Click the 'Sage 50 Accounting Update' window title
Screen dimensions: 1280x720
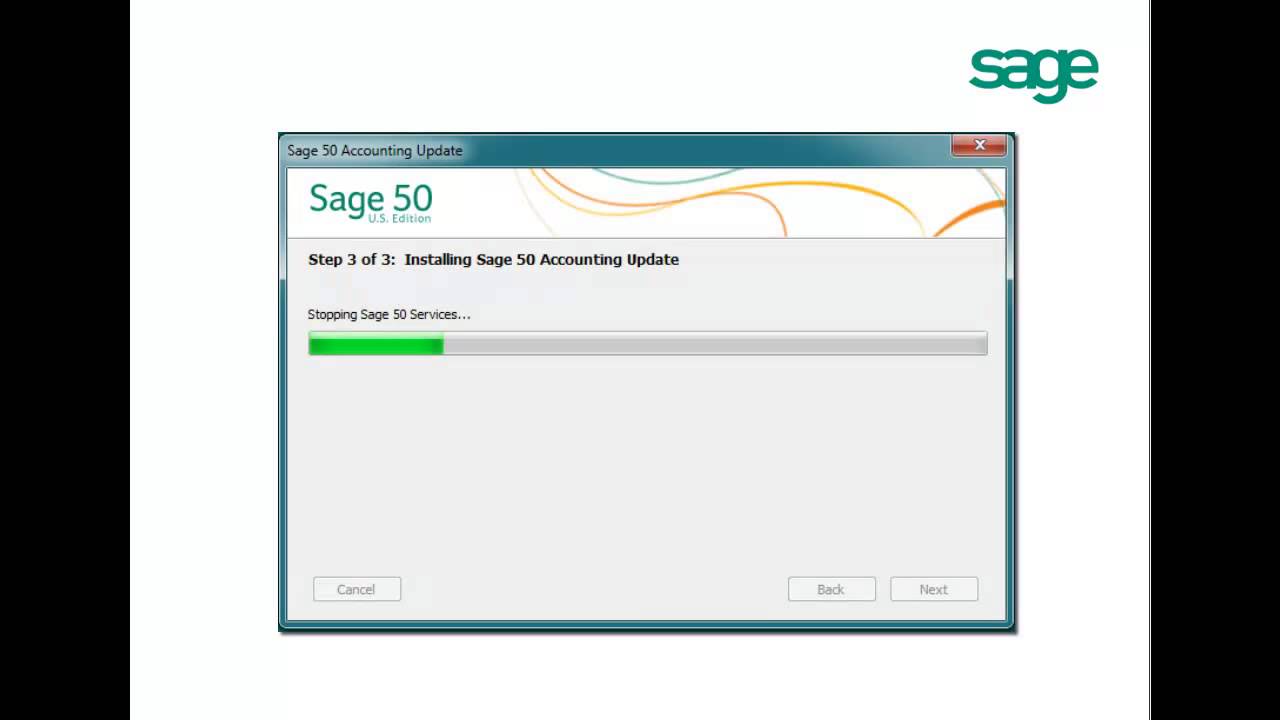pyautogui.click(x=375, y=150)
